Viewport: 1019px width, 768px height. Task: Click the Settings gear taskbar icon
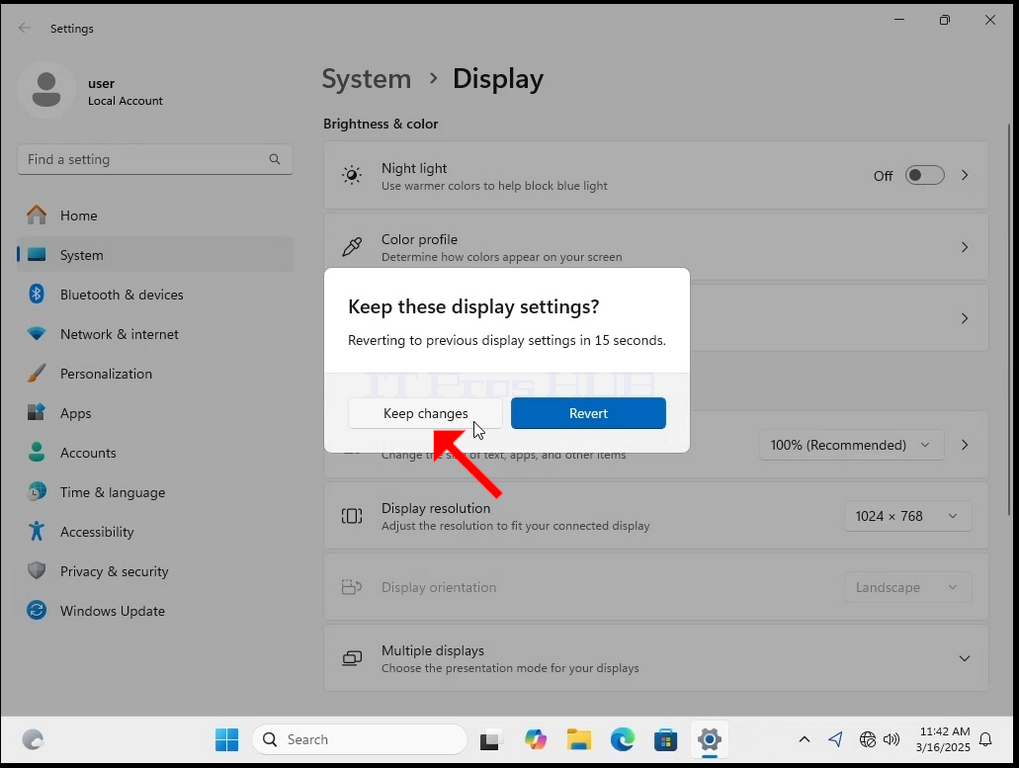coord(709,739)
